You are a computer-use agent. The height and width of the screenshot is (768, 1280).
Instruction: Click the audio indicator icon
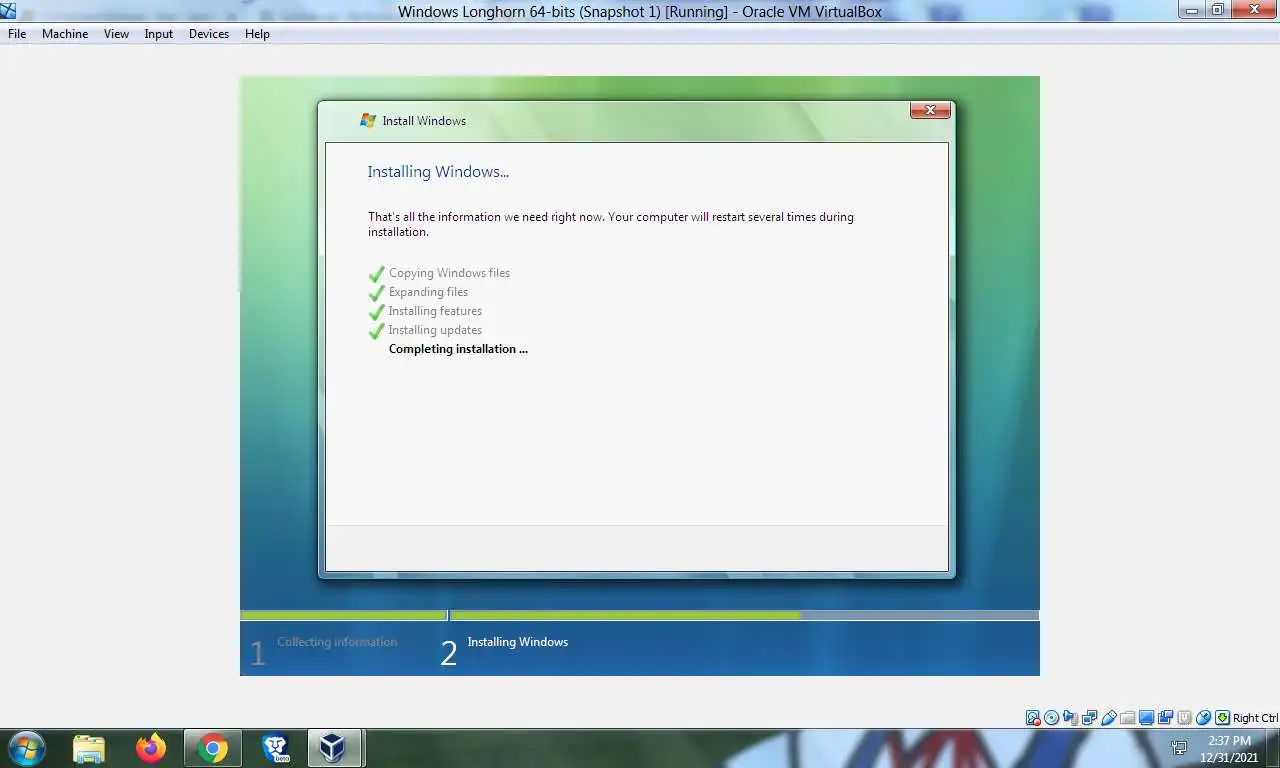pos(1070,717)
